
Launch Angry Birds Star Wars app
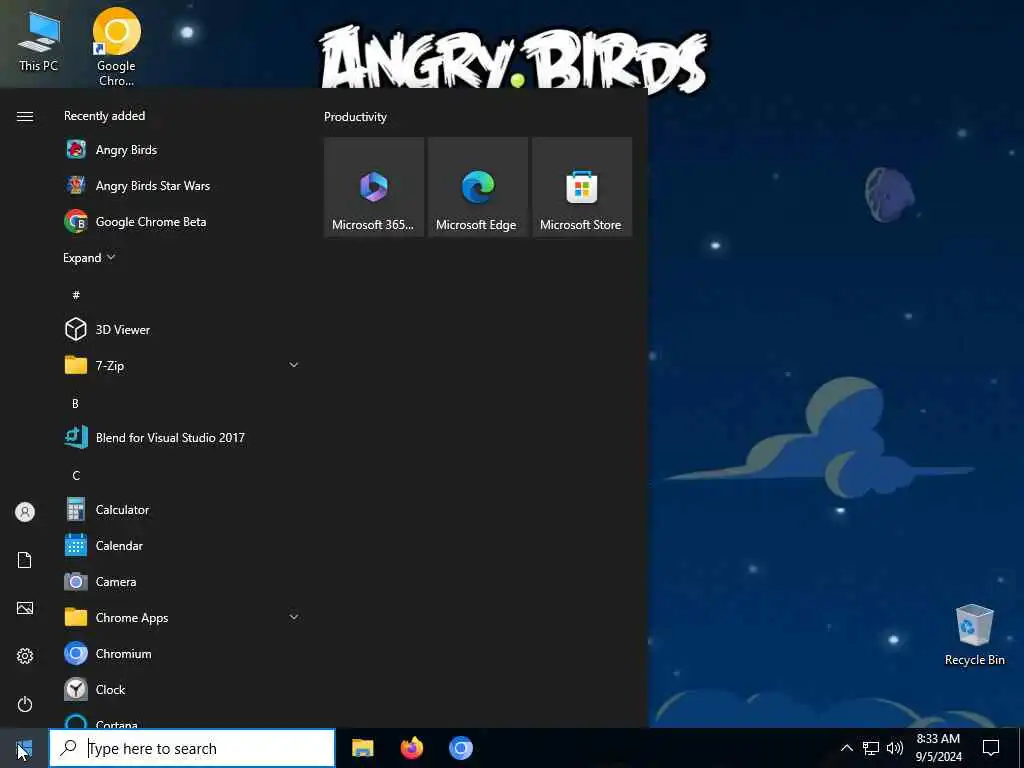click(183, 185)
